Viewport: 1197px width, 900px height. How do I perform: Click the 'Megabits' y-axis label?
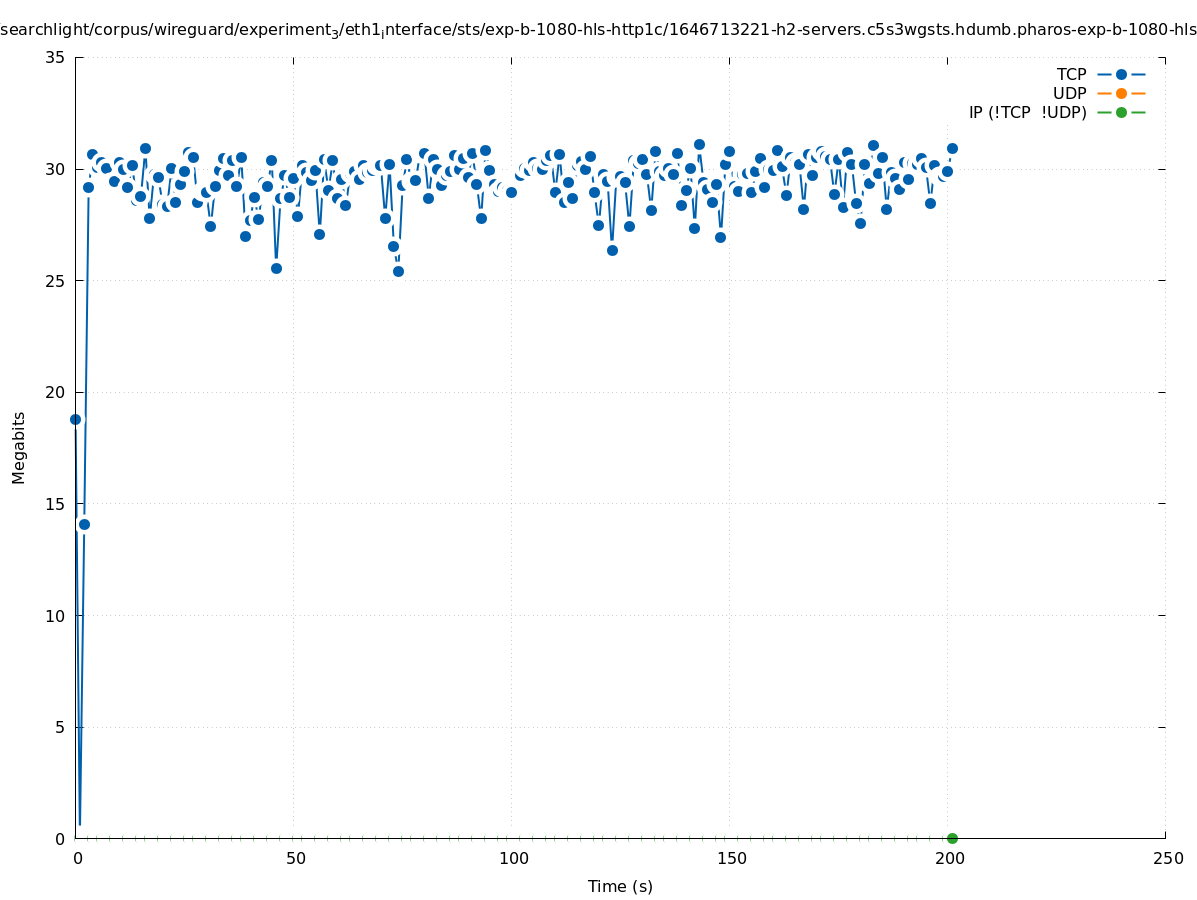click(x=19, y=447)
